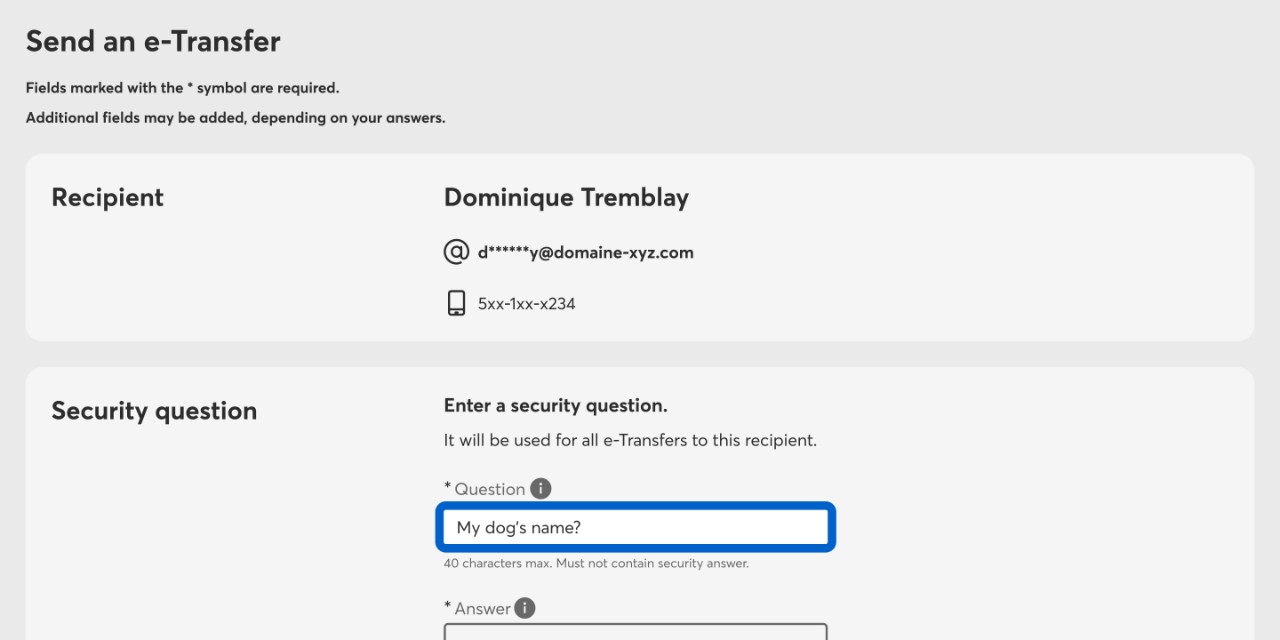
Task: Click the 'Recipient' section heading
Action: coord(107,198)
